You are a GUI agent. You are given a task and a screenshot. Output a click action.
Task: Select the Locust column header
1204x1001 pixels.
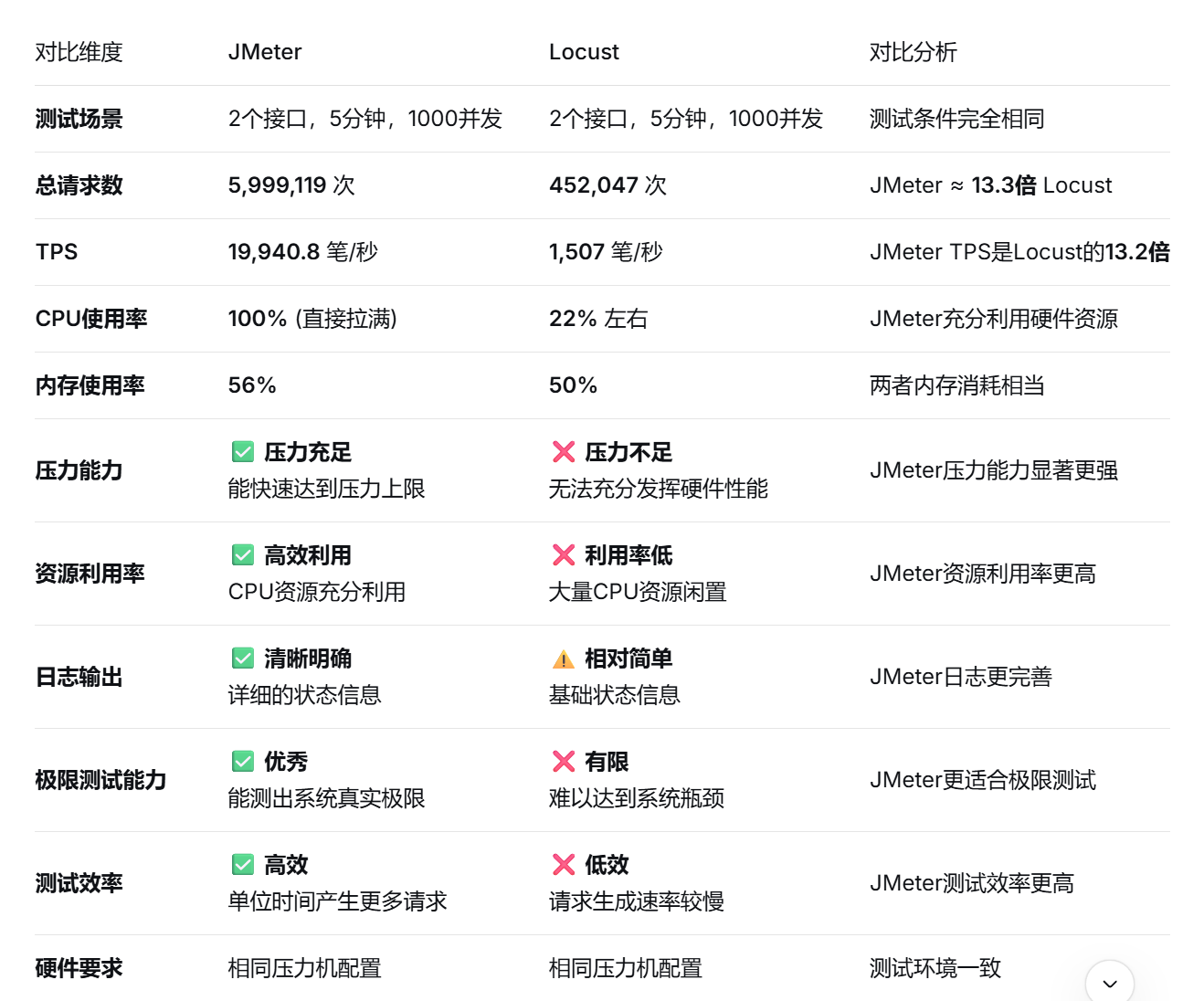click(584, 52)
